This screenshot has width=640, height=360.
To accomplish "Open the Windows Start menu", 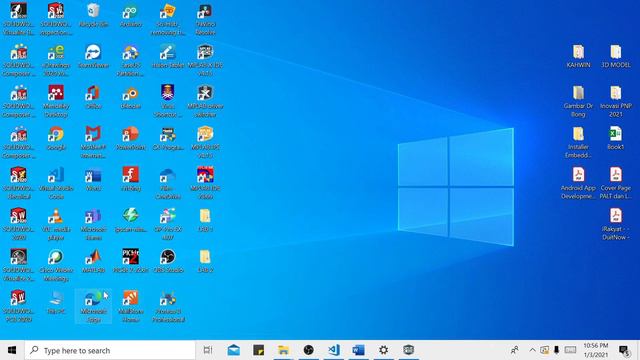I will 12,350.
